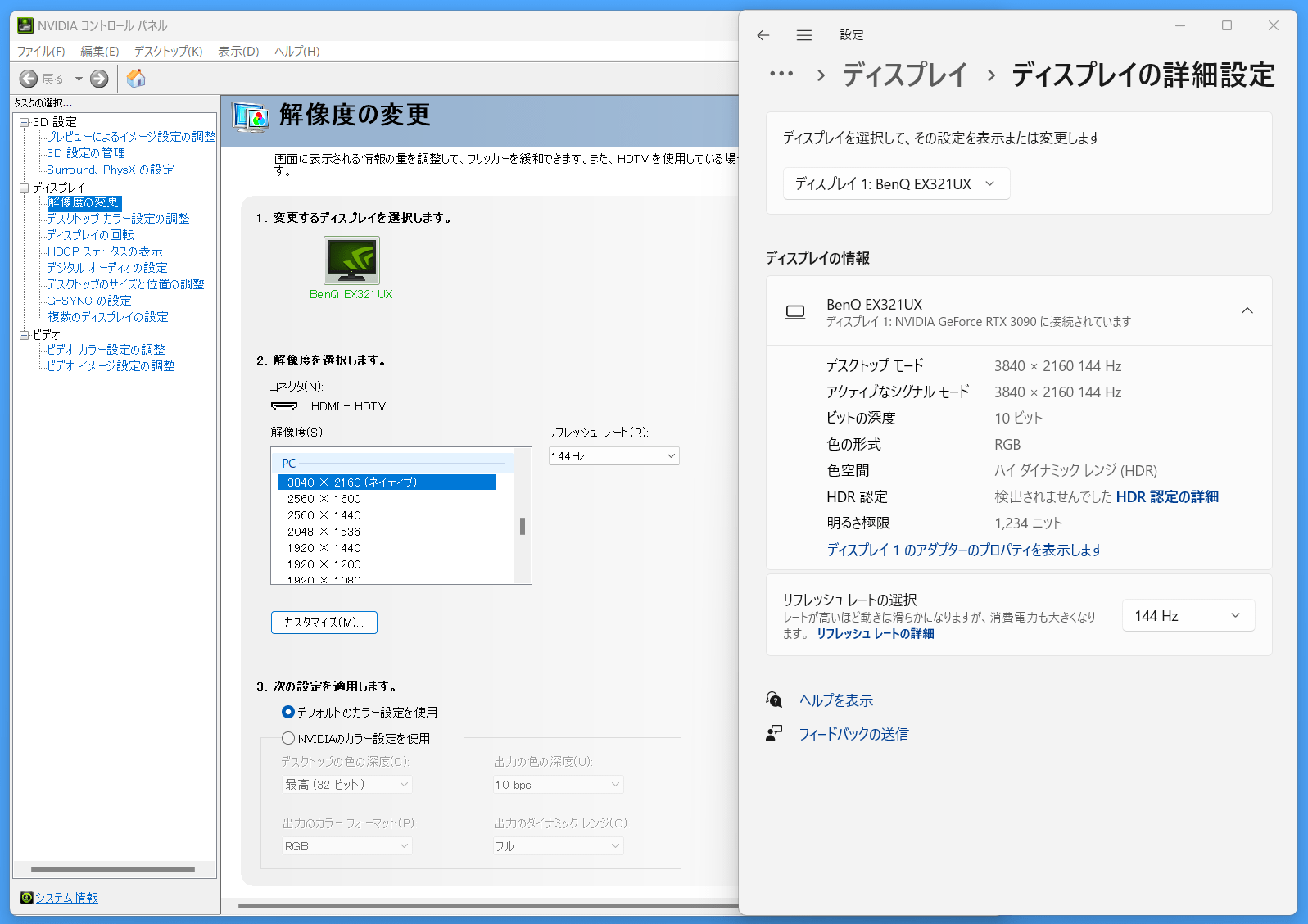Select the BenQ EX321UX monitor thumbnail
Screen dimensions: 1308x924
(352, 260)
